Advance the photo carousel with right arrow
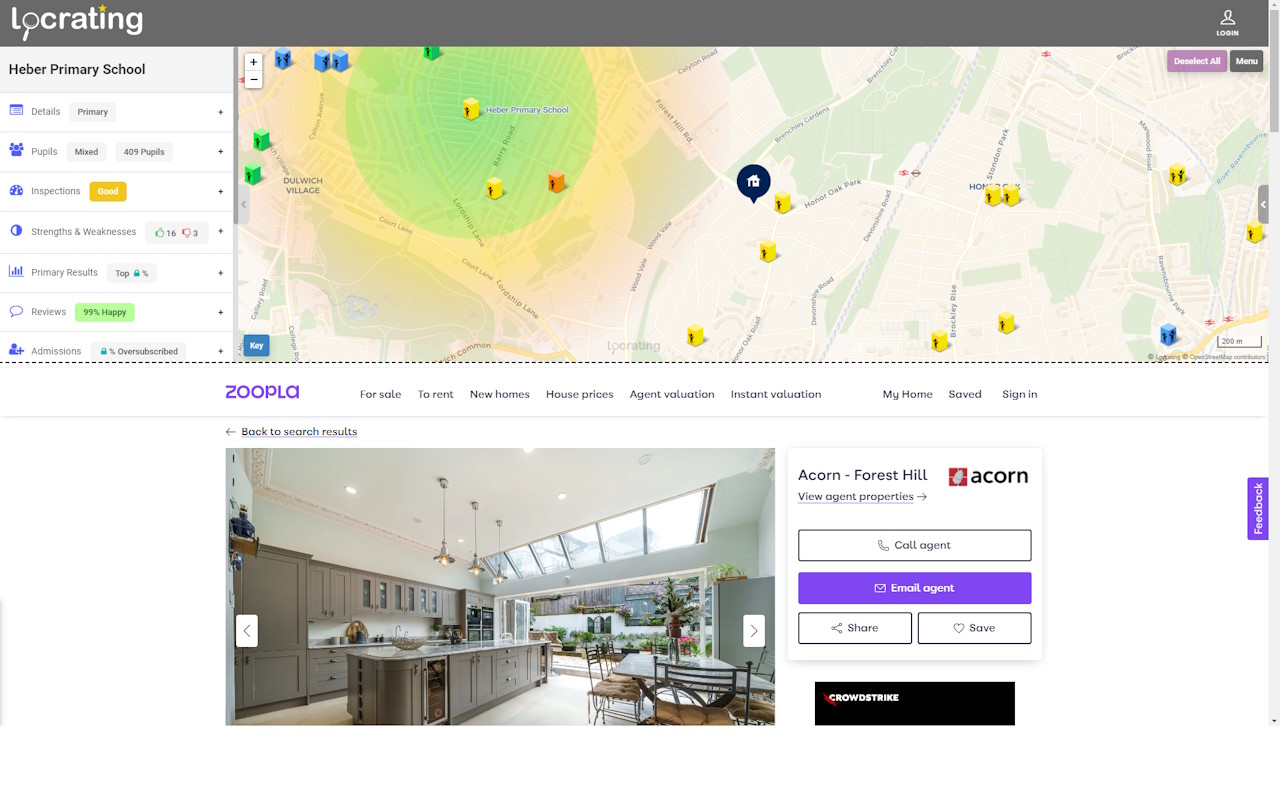 [x=754, y=631]
